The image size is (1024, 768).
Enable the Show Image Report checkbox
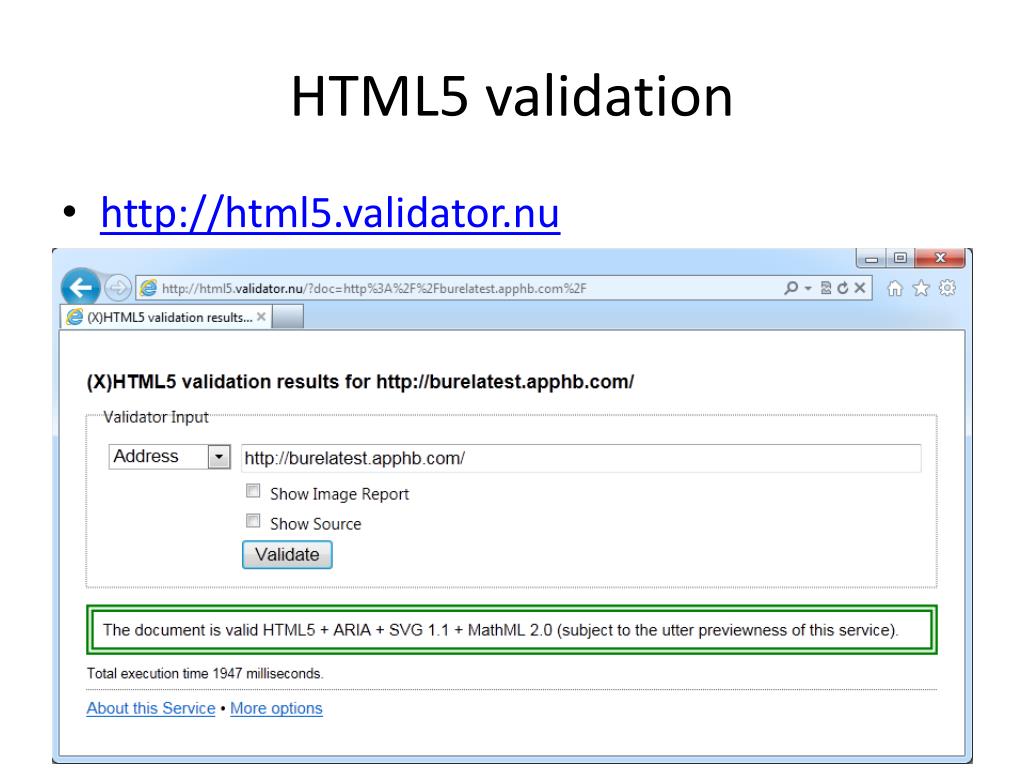point(253,491)
